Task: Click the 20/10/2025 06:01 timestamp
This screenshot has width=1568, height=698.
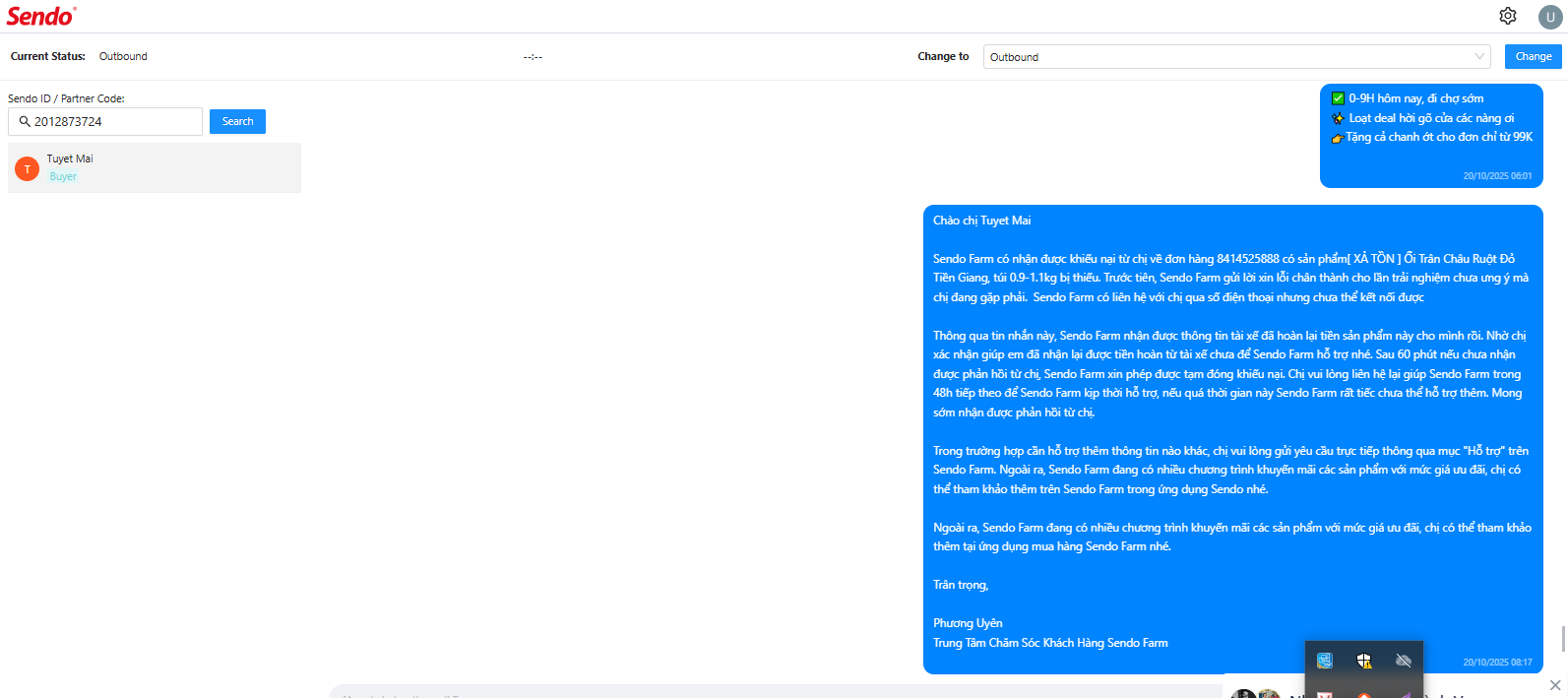Action: click(1497, 176)
